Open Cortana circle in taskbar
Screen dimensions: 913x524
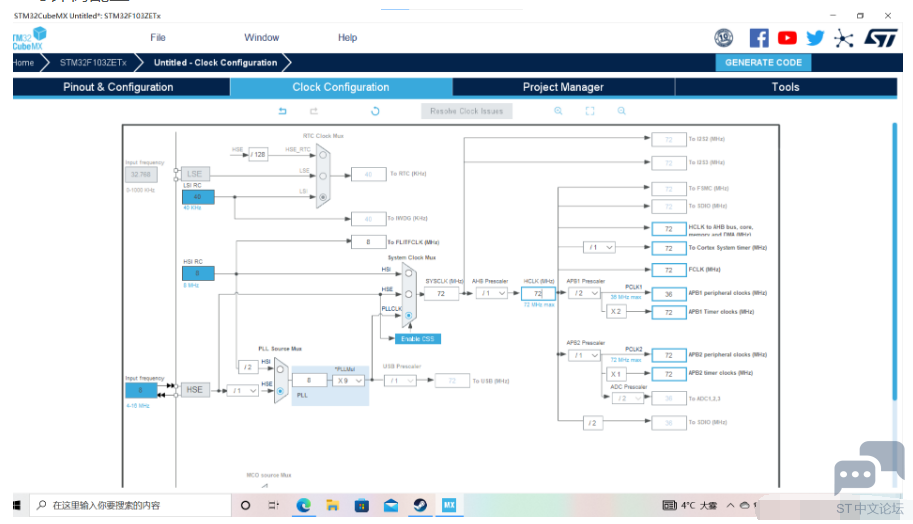click(246, 505)
